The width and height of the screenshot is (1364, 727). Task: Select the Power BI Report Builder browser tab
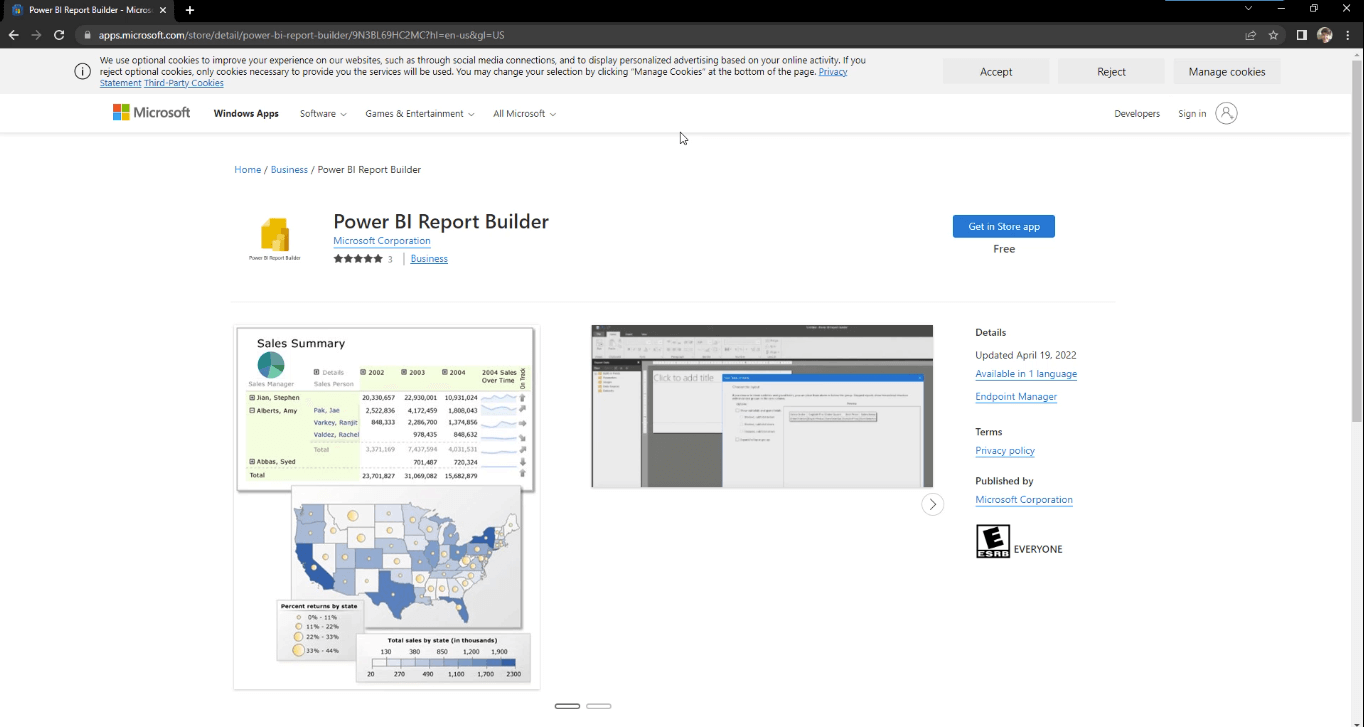89,10
